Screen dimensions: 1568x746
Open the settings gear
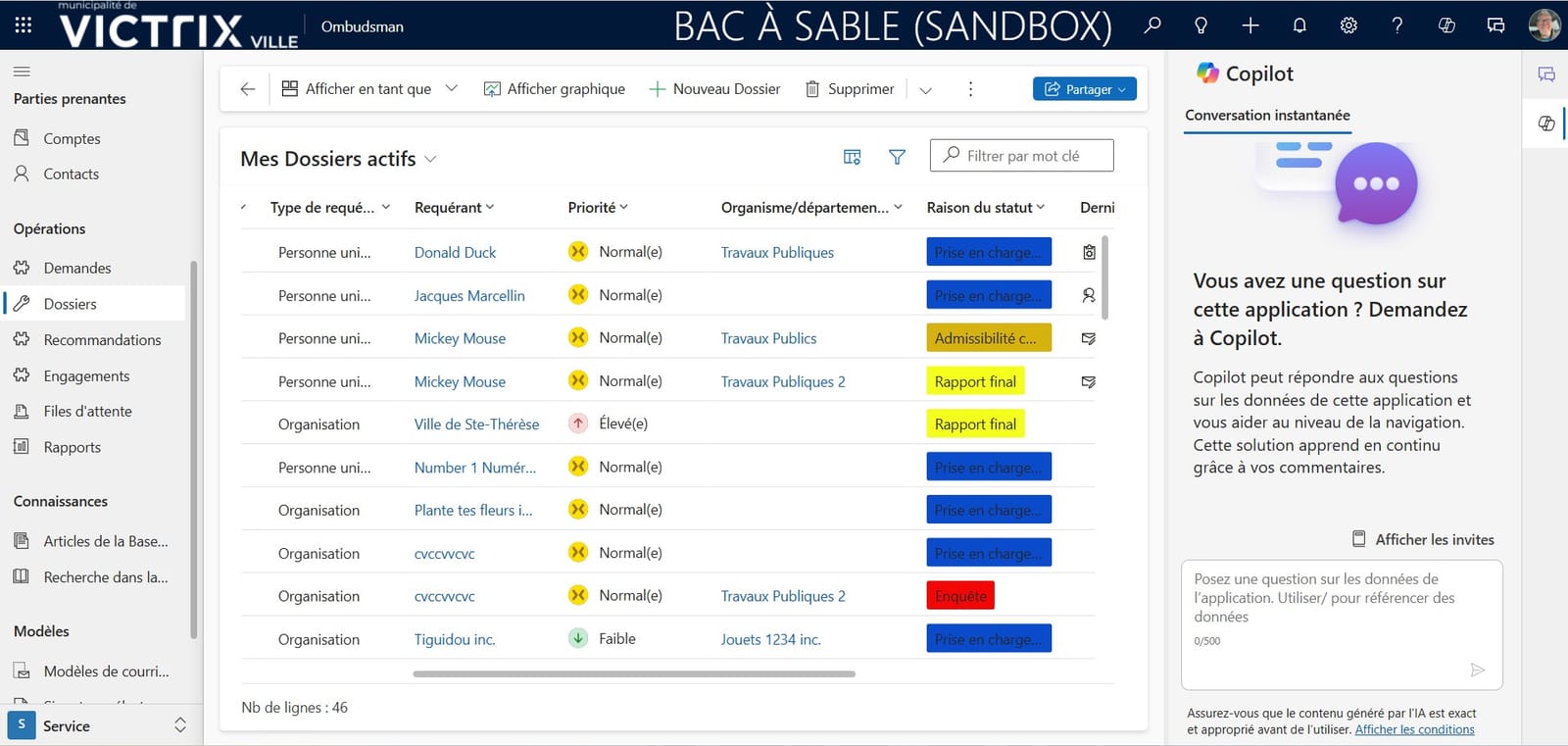(x=1348, y=25)
